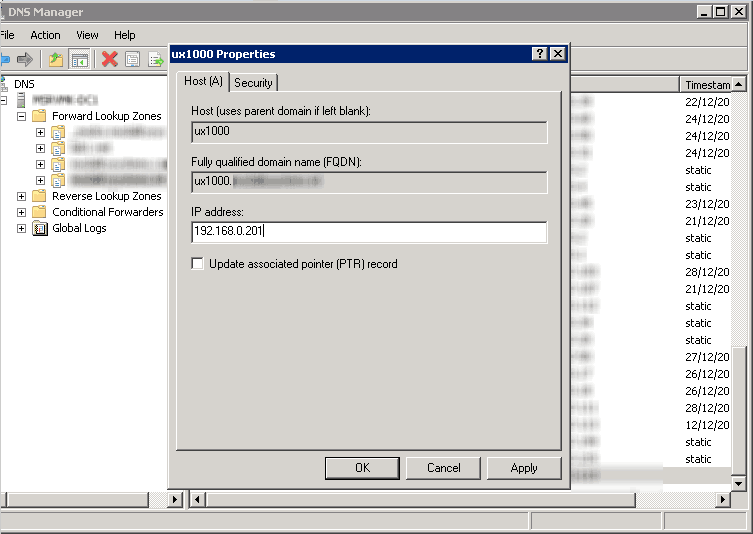Image resolution: width=753 pixels, height=534 pixels.
Task: Open the Action menu
Action: [45, 35]
